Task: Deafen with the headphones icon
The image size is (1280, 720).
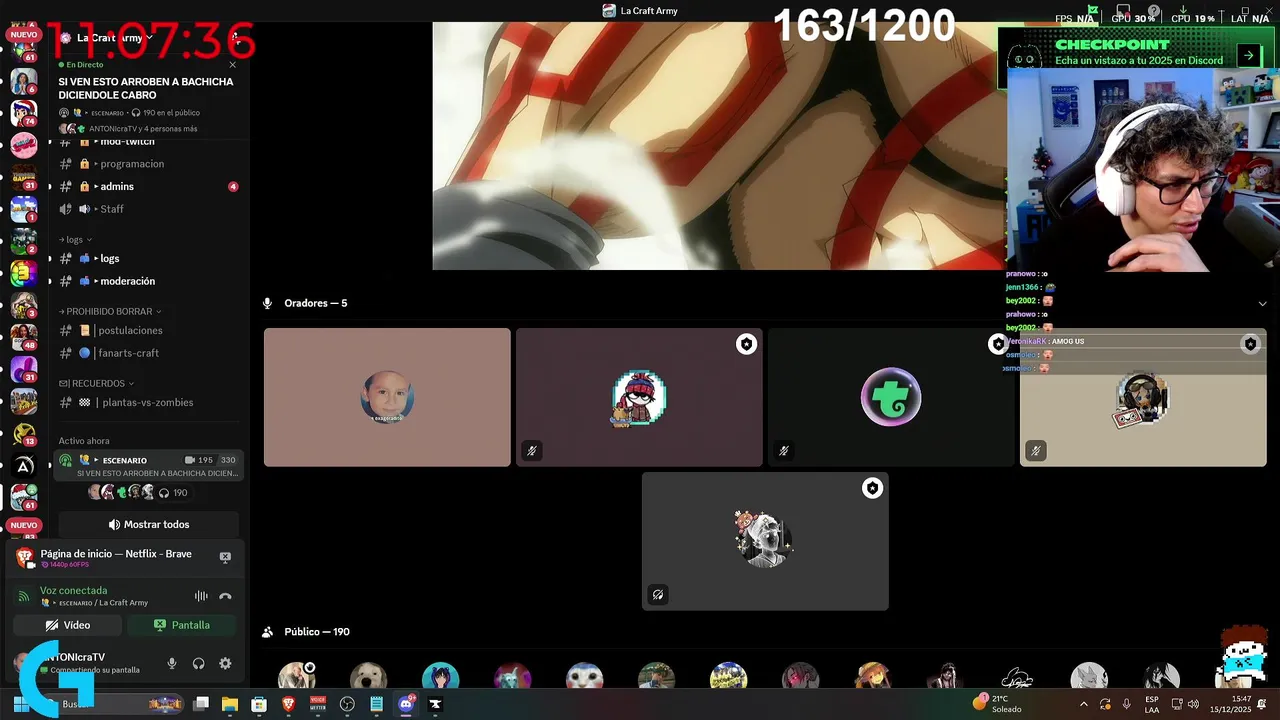Action: pyautogui.click(x=198, y=663)
